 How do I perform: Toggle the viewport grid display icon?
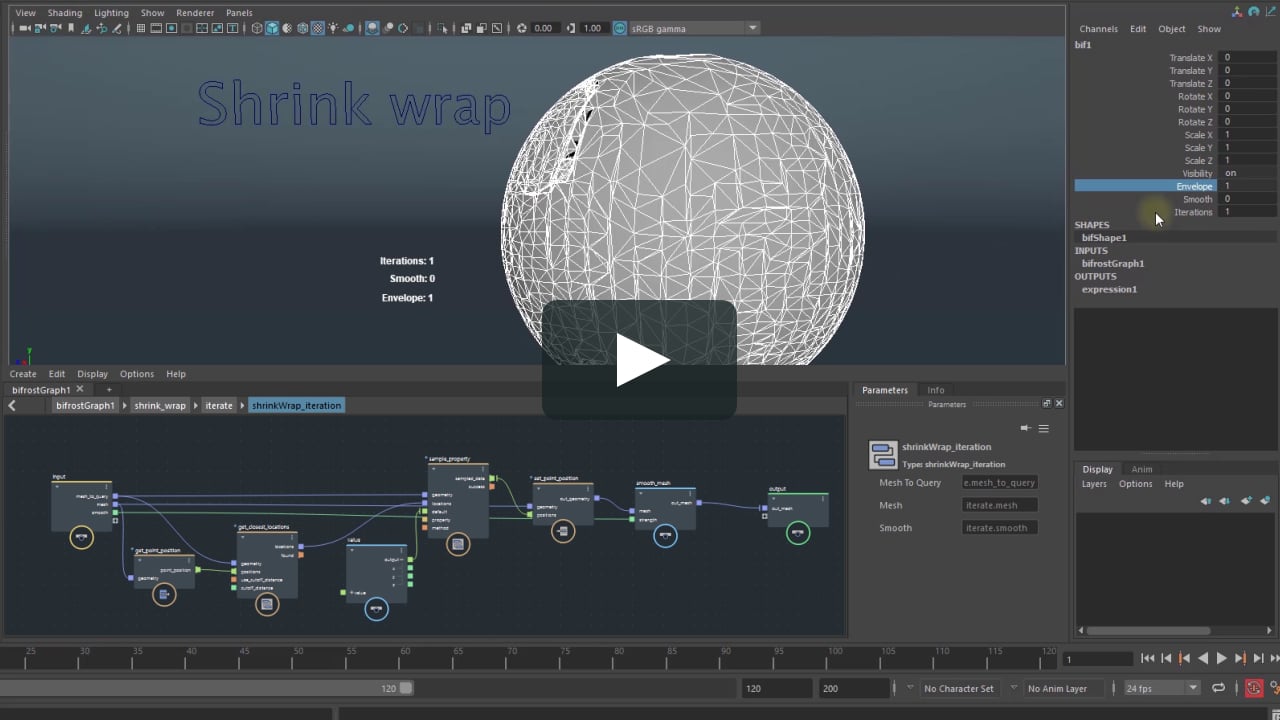141,28
